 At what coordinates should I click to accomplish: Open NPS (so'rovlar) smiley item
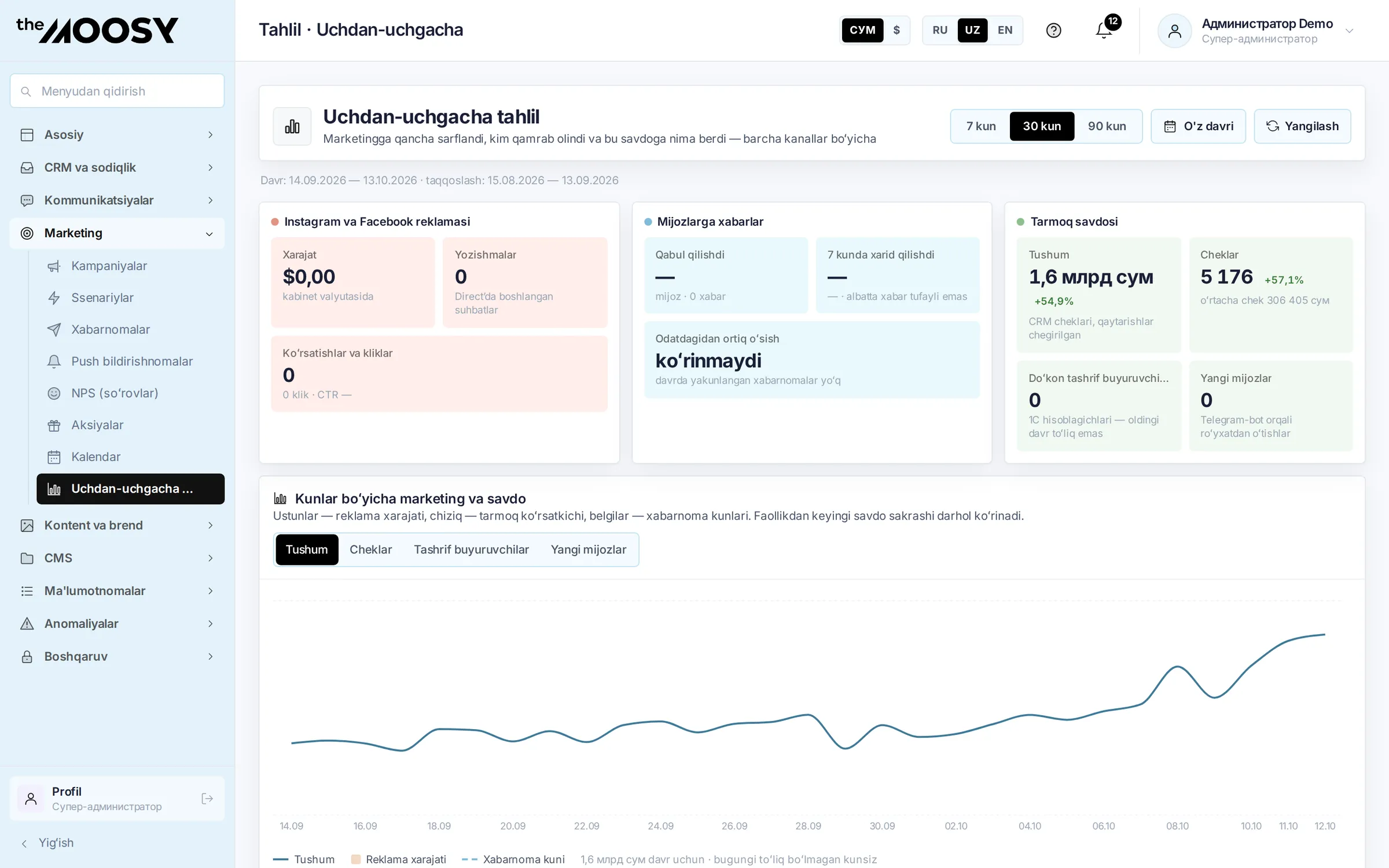click(130, 393)
